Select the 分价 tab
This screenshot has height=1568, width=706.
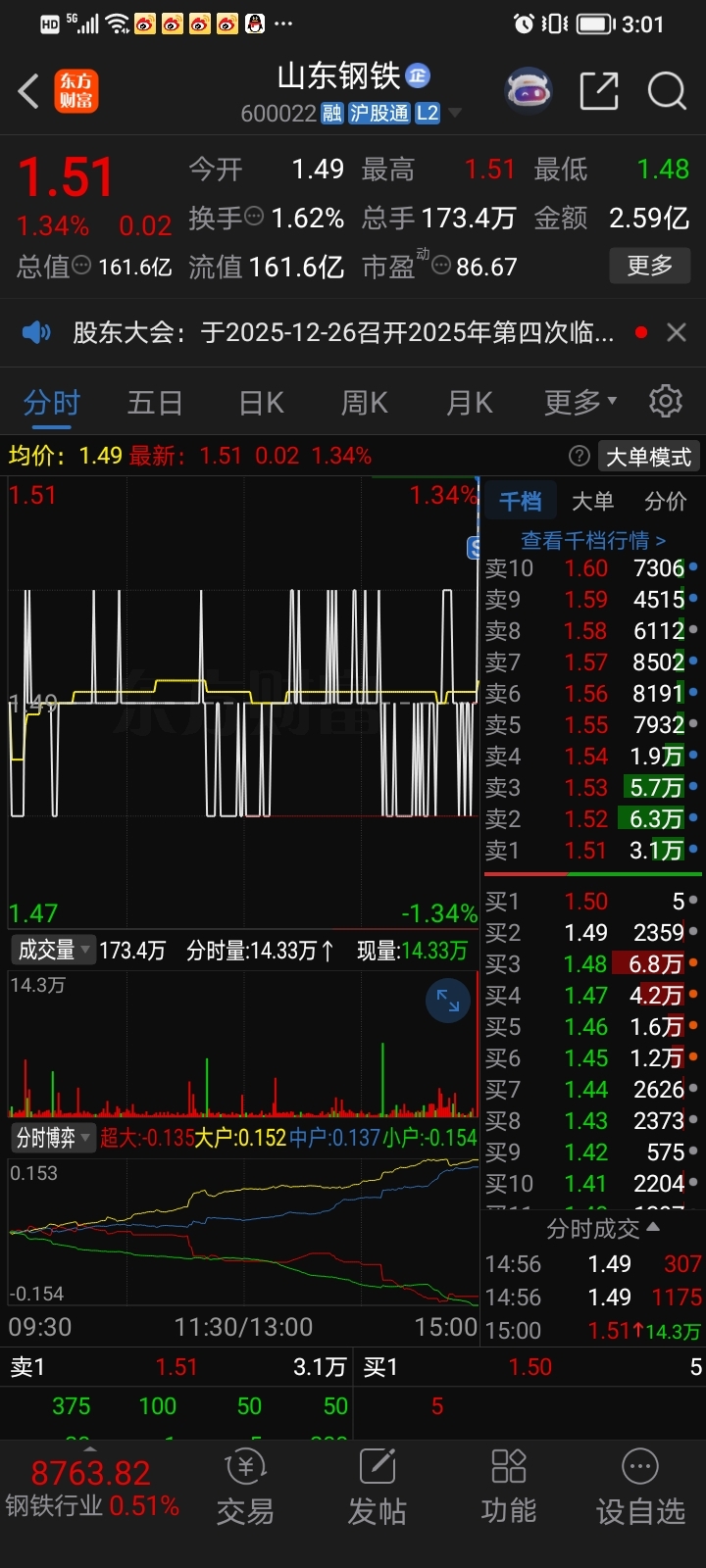pos(665,501)
